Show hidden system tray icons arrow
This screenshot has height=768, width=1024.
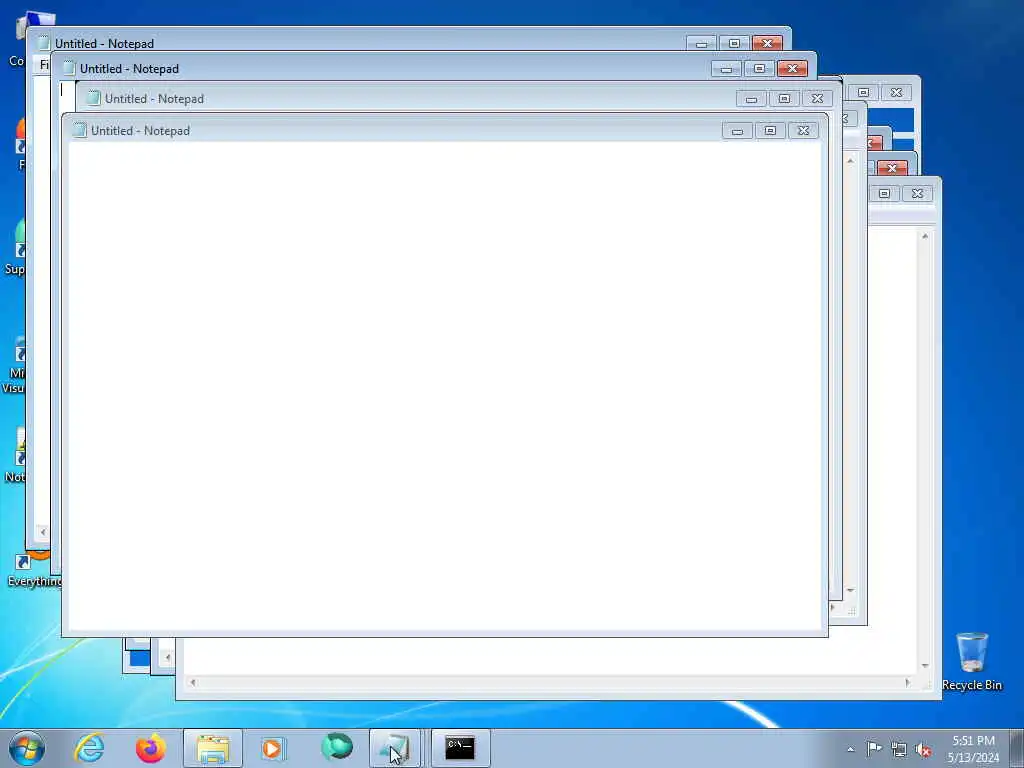(850, 749)
